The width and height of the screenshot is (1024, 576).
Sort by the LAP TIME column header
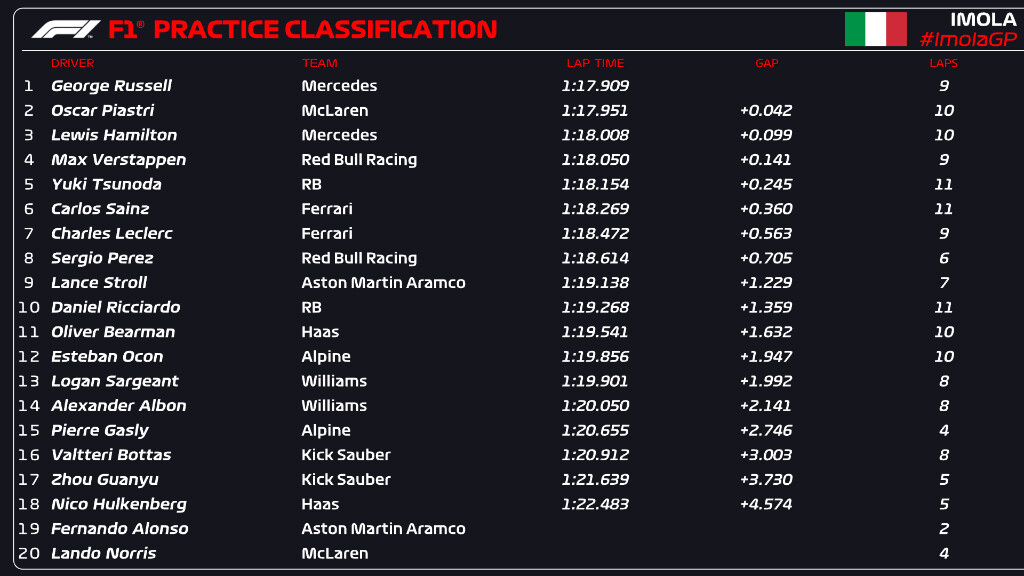[x=595, y=63]
